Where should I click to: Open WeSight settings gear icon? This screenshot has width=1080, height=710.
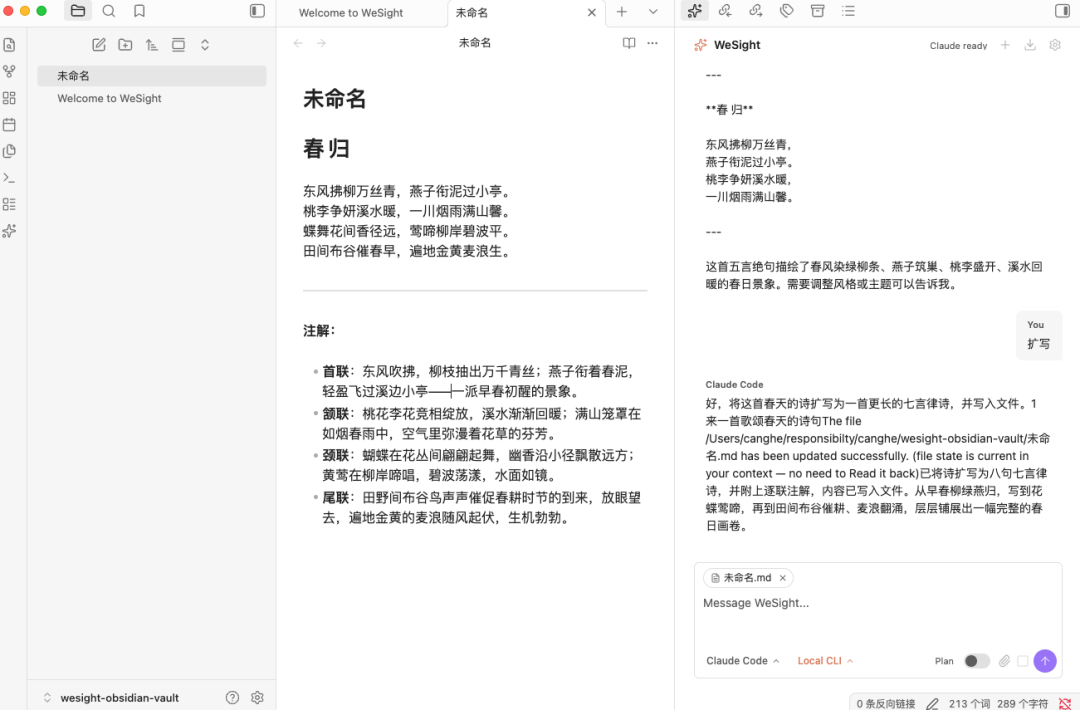click(1055, 45)
